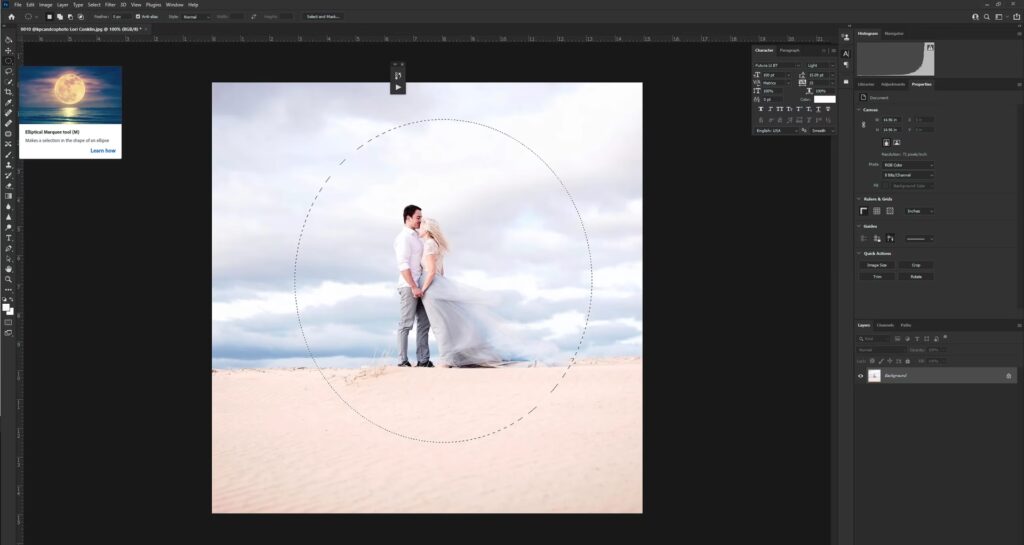Select the Crop tool
Screen dimensions: 1024x545
tap(9, 92)
